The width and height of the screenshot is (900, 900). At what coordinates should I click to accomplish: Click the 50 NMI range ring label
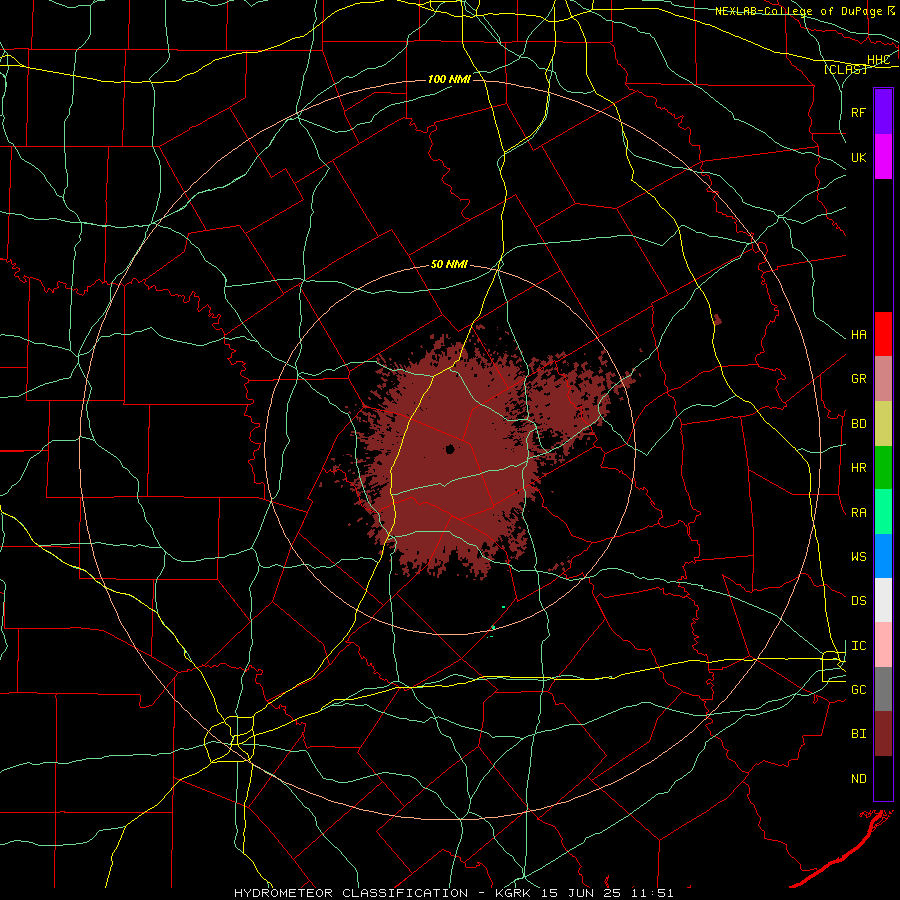tap(449, 264)
